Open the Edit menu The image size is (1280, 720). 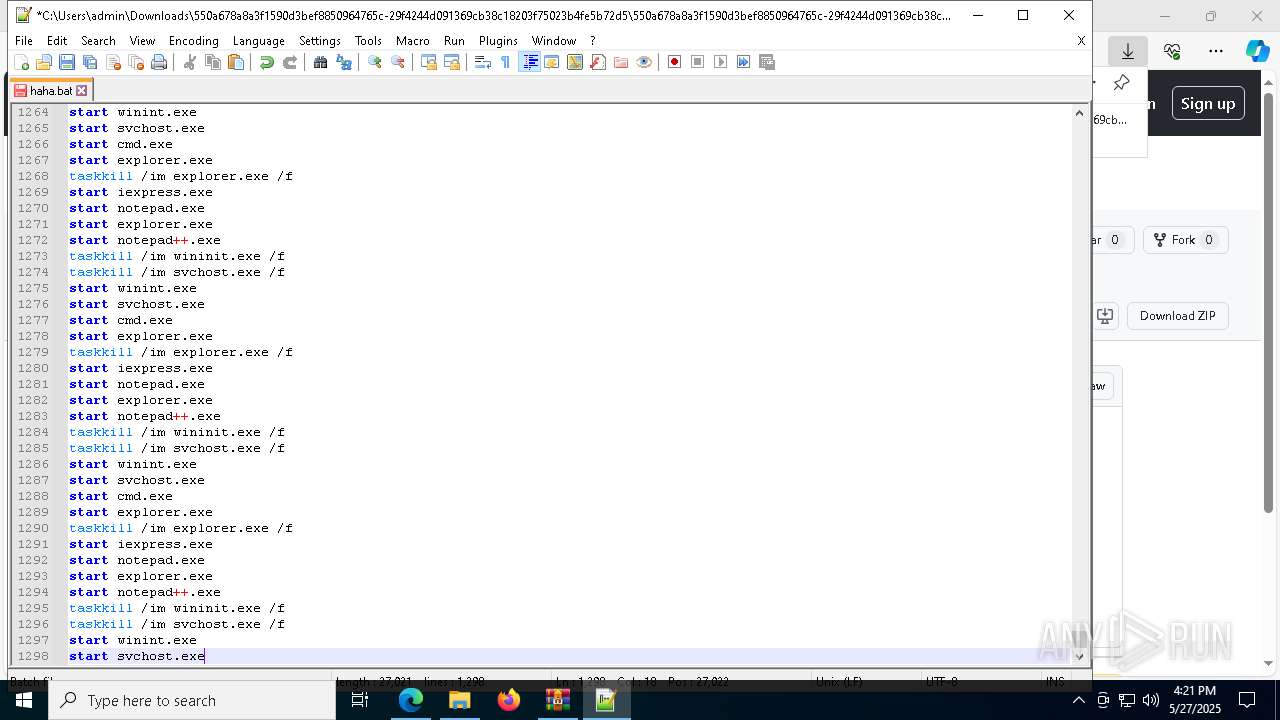click(x=57, y=41)
